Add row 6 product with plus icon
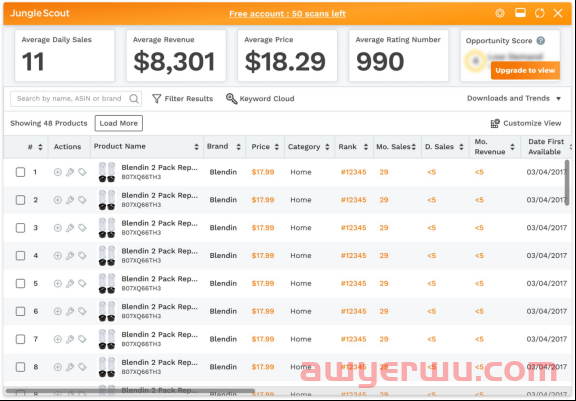Image resolution: width=576 pixels, height=401 pixels. [58, 311]
